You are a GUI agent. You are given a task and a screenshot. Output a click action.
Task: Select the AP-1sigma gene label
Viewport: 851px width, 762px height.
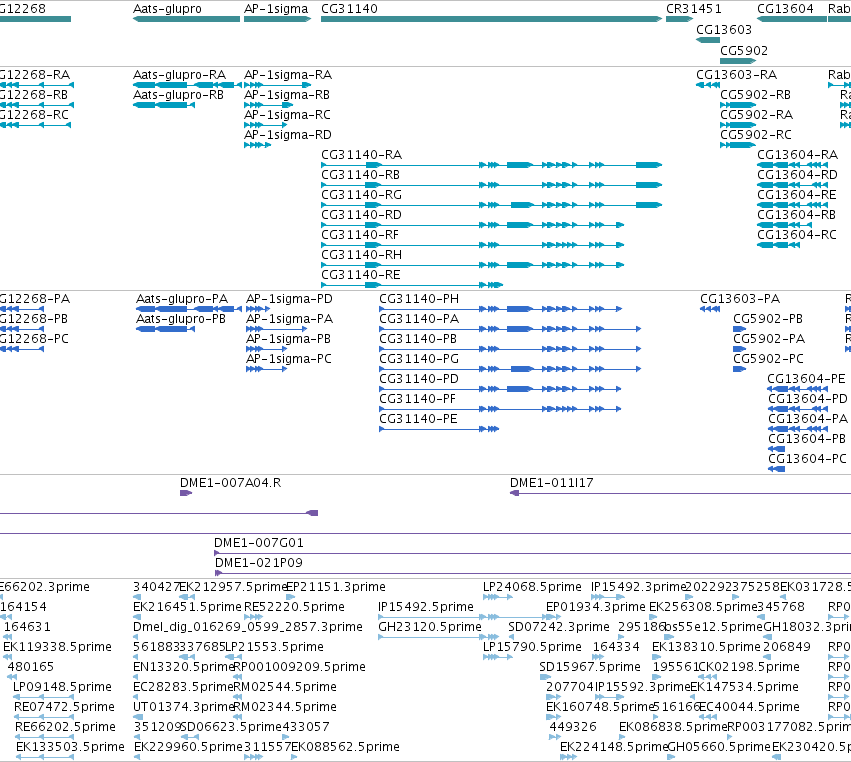click(276, 9)
